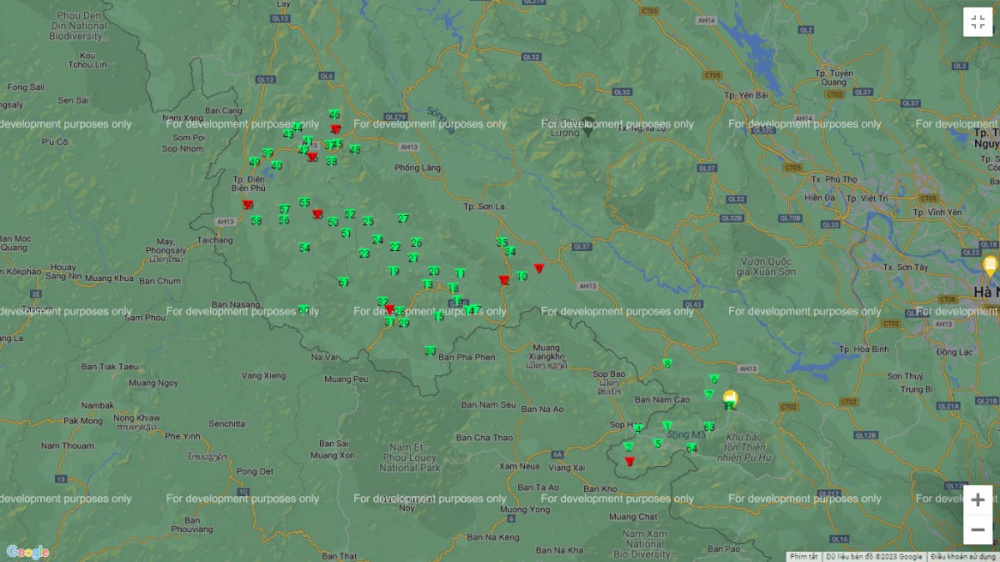Select green marker number 13
The width and height of the screenshot is (1000, 562).
coord(427,285)
